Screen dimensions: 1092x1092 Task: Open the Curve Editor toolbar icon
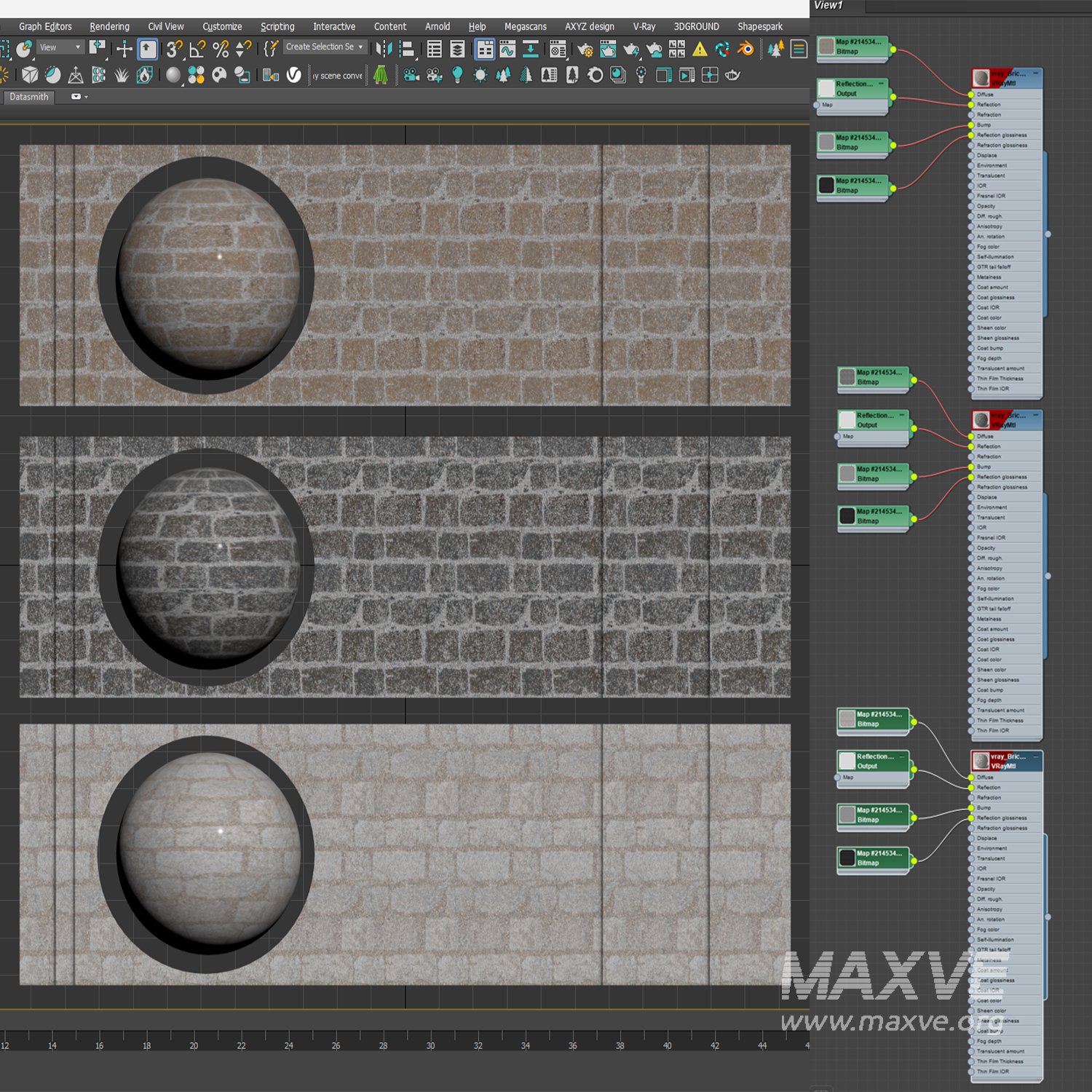point(507,49)
